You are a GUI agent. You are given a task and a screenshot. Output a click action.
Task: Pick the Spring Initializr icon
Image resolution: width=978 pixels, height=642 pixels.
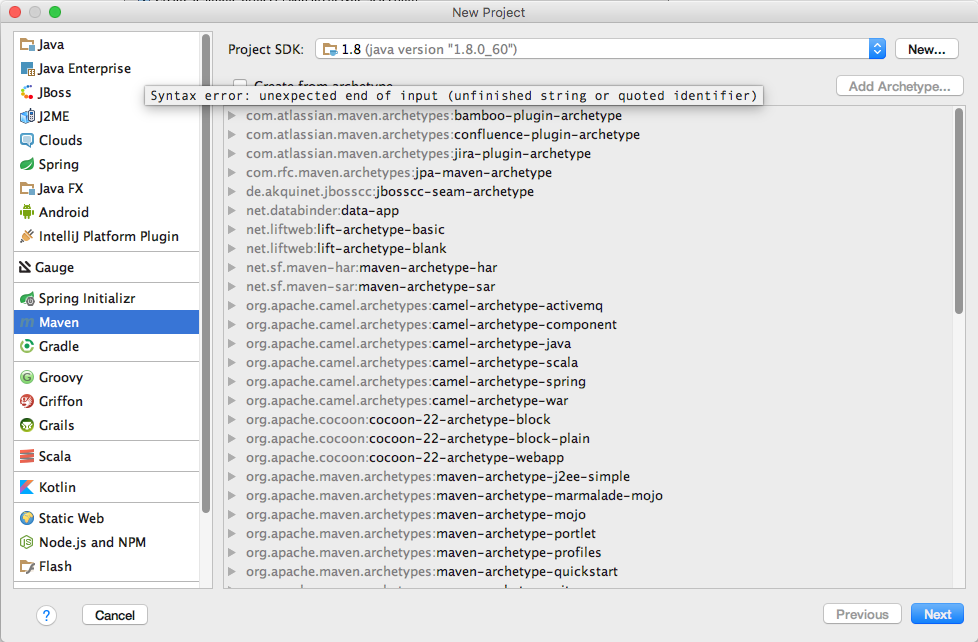click(x=27, y=299)
